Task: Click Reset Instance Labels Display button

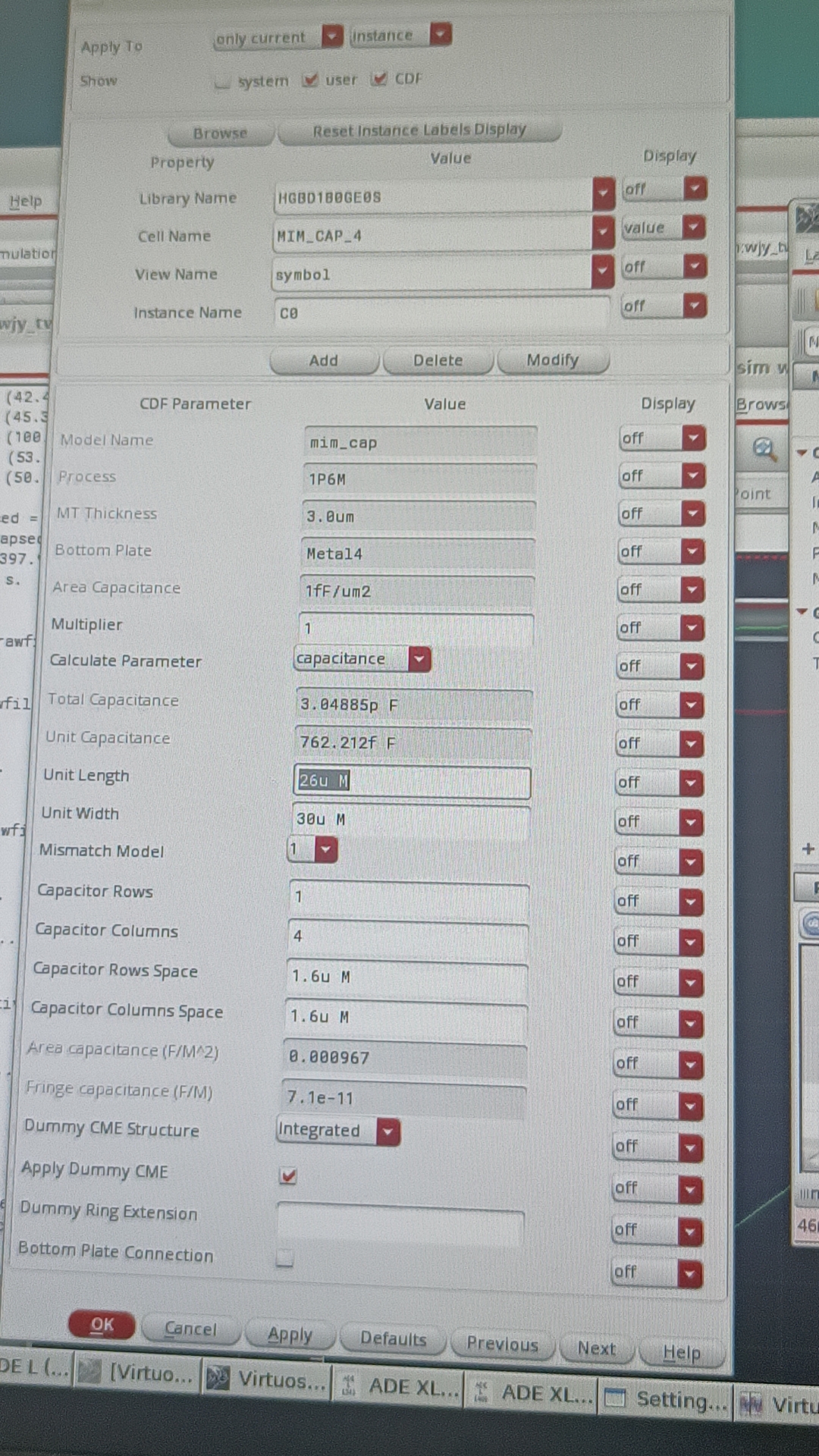Action: (x=419, y=130)
